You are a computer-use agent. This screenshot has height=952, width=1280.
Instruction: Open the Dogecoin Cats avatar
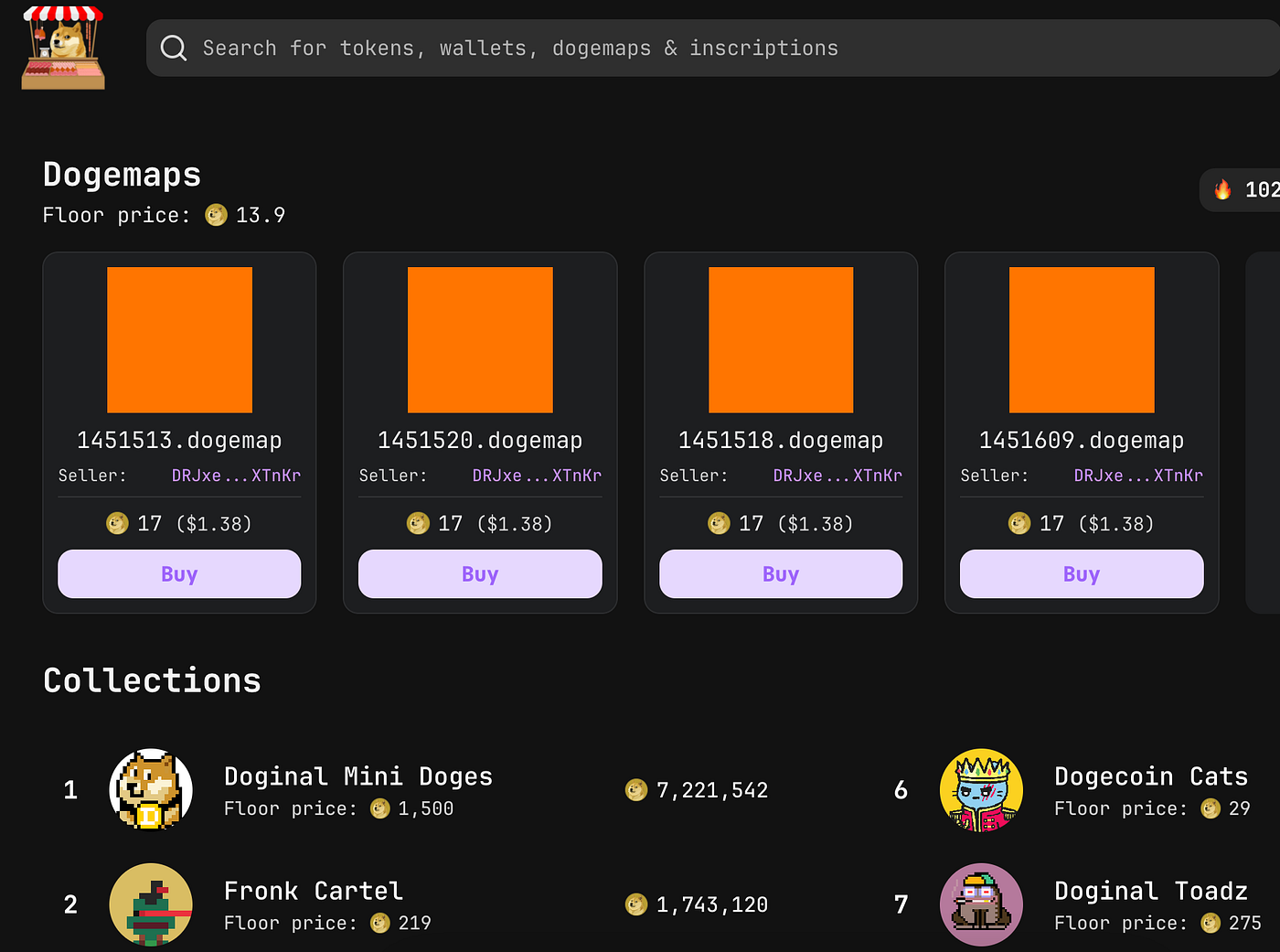click(981, 790)
